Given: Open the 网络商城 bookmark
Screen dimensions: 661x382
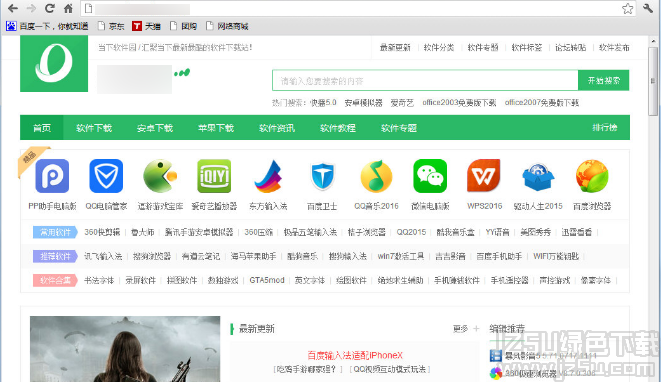Looking at the screenshot, I should [227, 26].
